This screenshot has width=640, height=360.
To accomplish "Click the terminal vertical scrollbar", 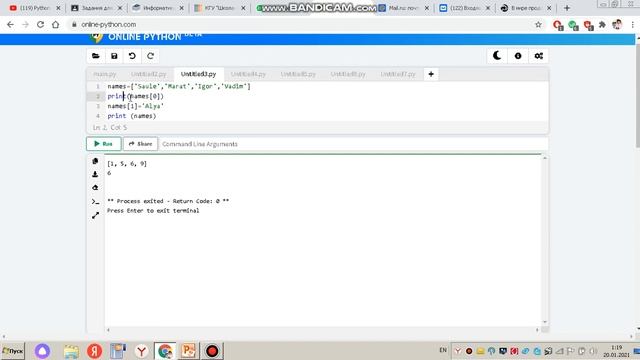I will [544, 240].
